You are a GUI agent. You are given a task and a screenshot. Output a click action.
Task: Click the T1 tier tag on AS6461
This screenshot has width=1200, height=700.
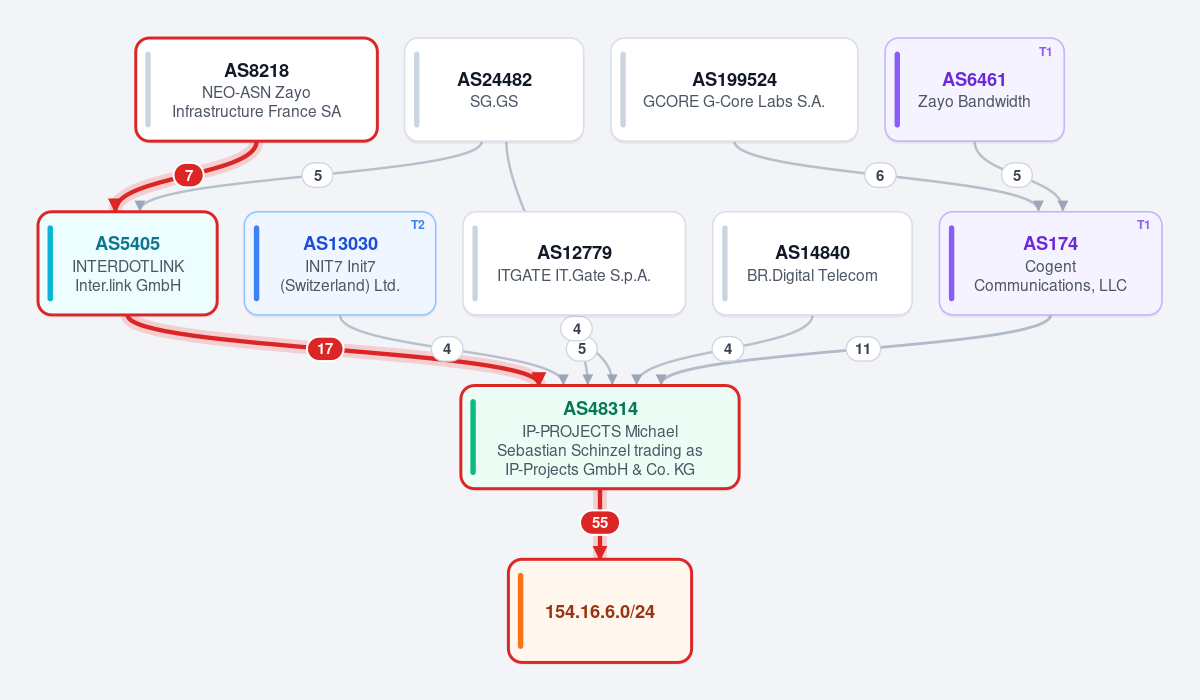[1045, 51]
